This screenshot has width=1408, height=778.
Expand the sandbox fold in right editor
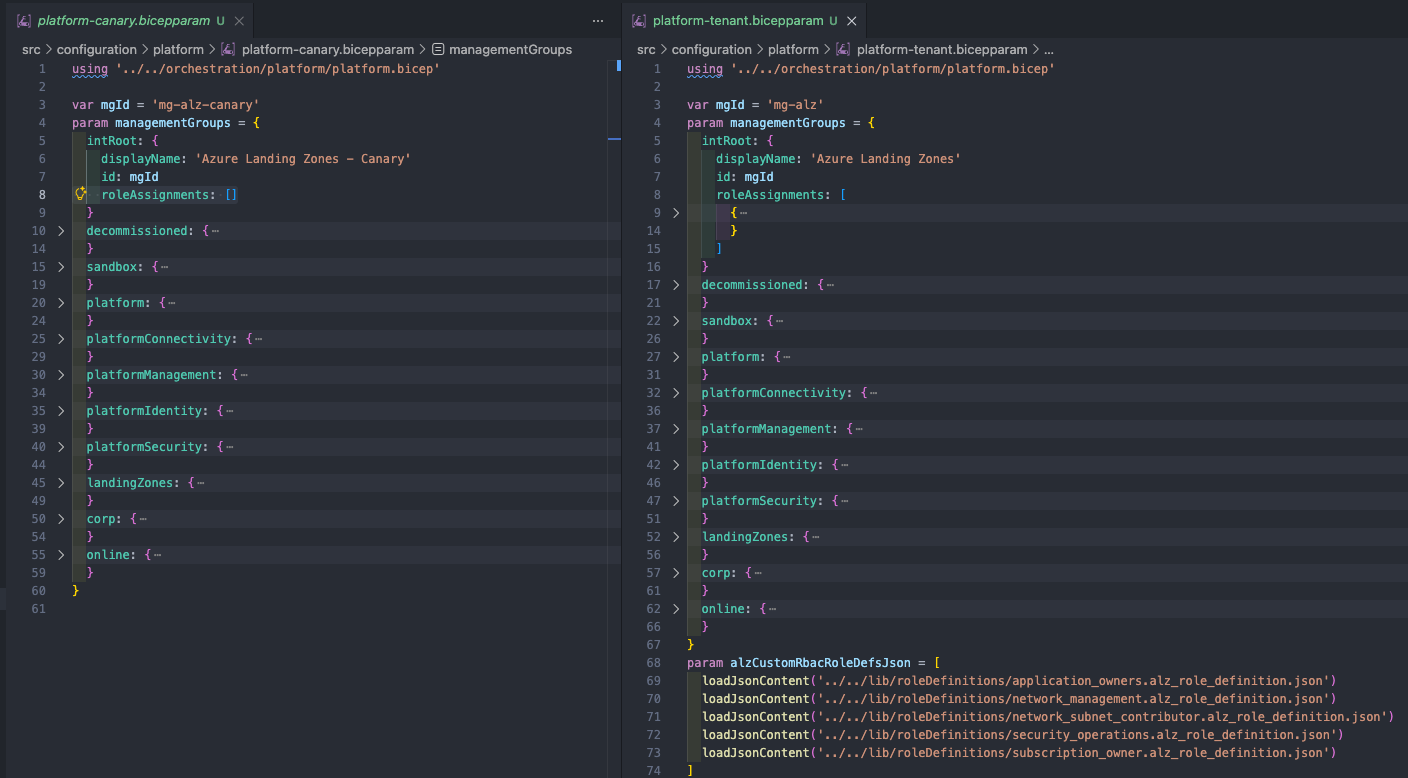tap(676, 321)
